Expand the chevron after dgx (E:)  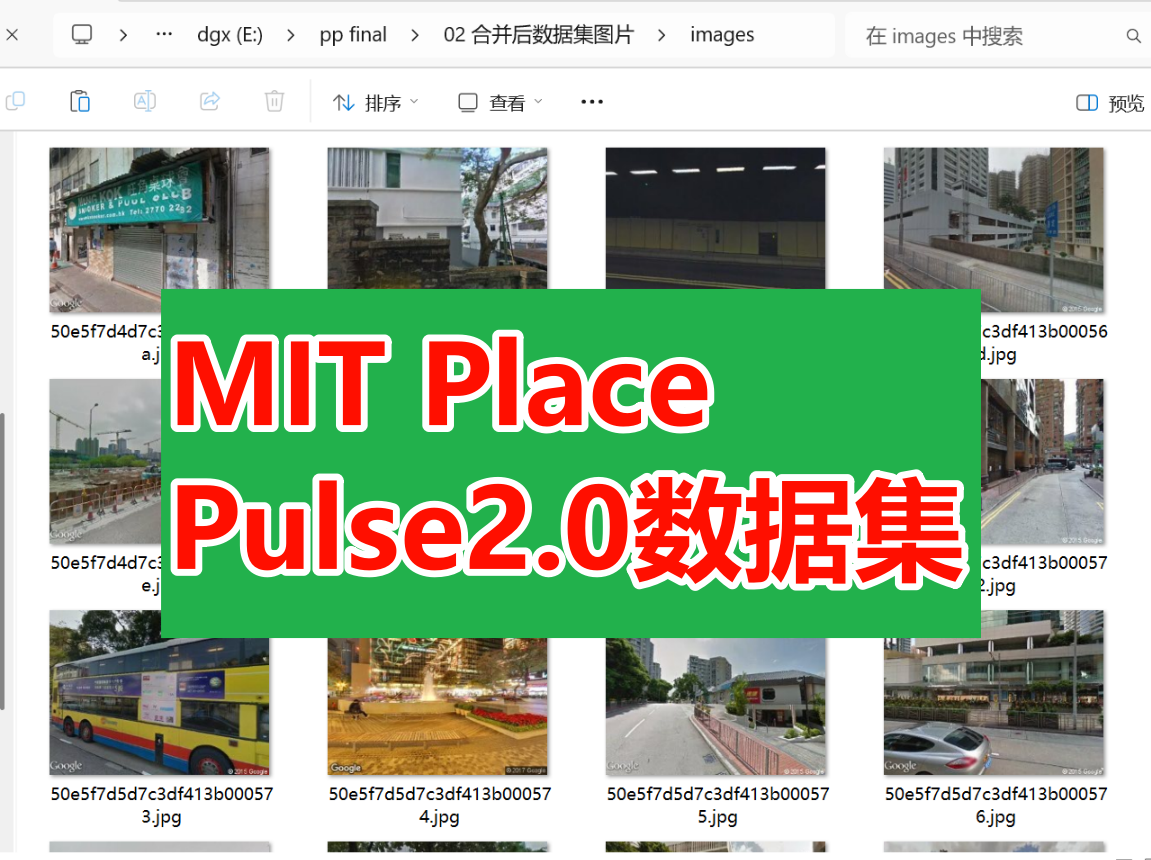pos(291,34)
